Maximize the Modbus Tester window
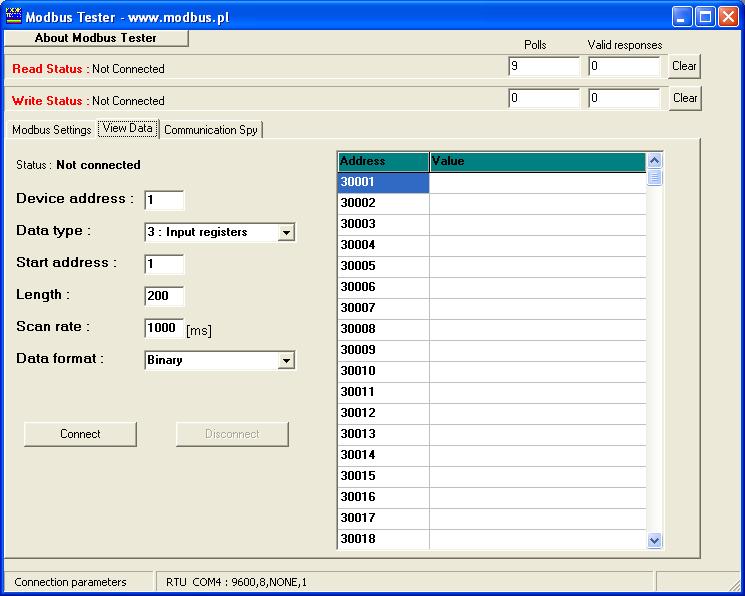 pyautogui.click(x=705, y=17)
